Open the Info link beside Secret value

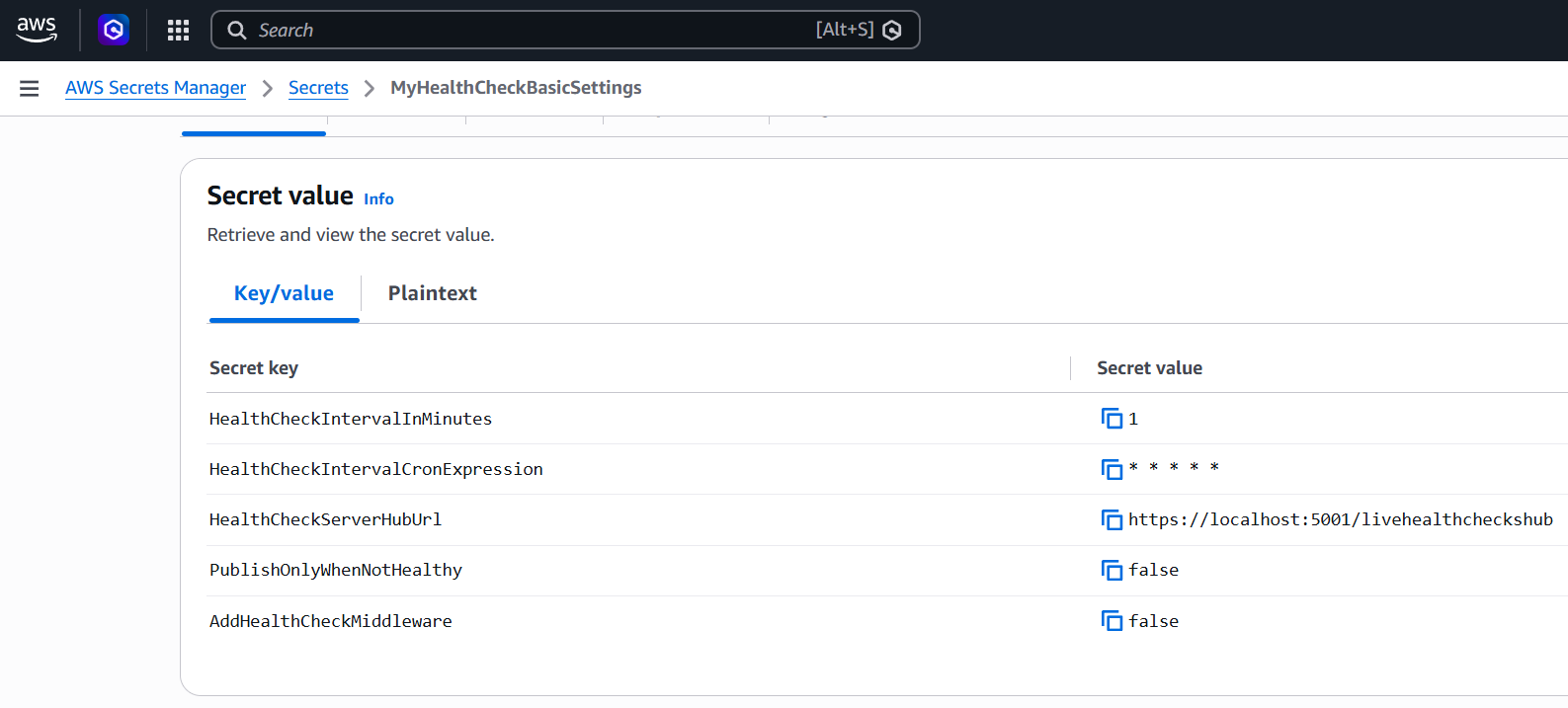[x=378, y=199]
